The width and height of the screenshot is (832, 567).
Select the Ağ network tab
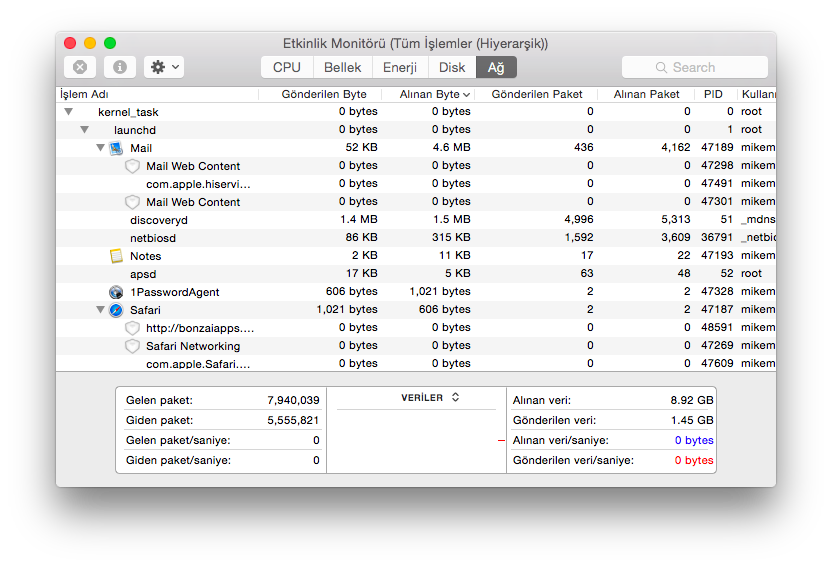(x=496, y=67)
